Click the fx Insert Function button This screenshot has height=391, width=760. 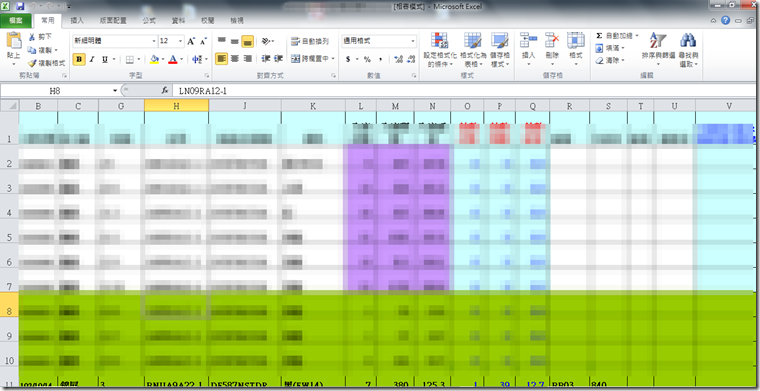pyautogui.click(x=165, y=91)
